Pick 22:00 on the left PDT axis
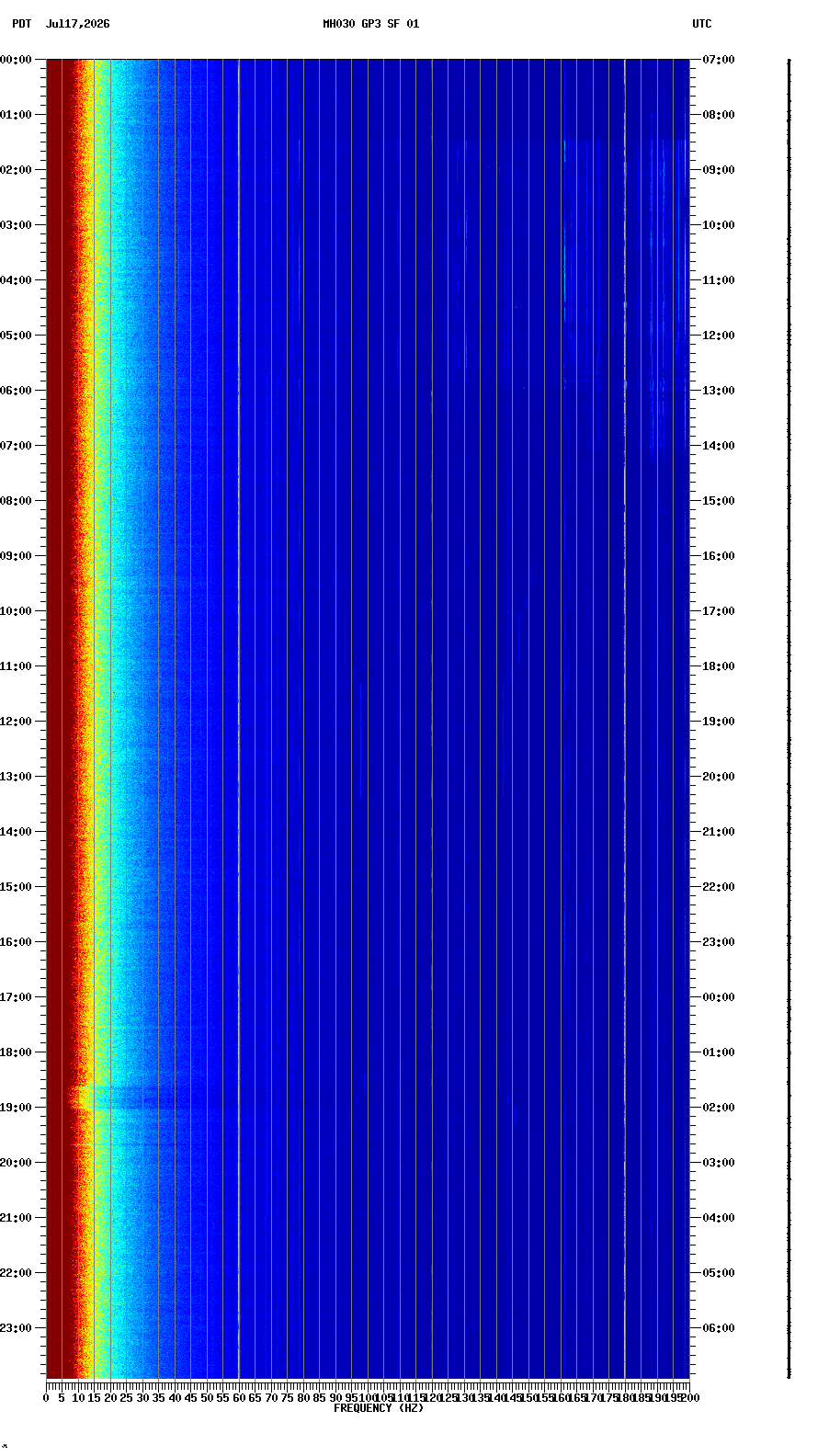The height and width of the screenshot is (1456, 829). coord(16,1273)
